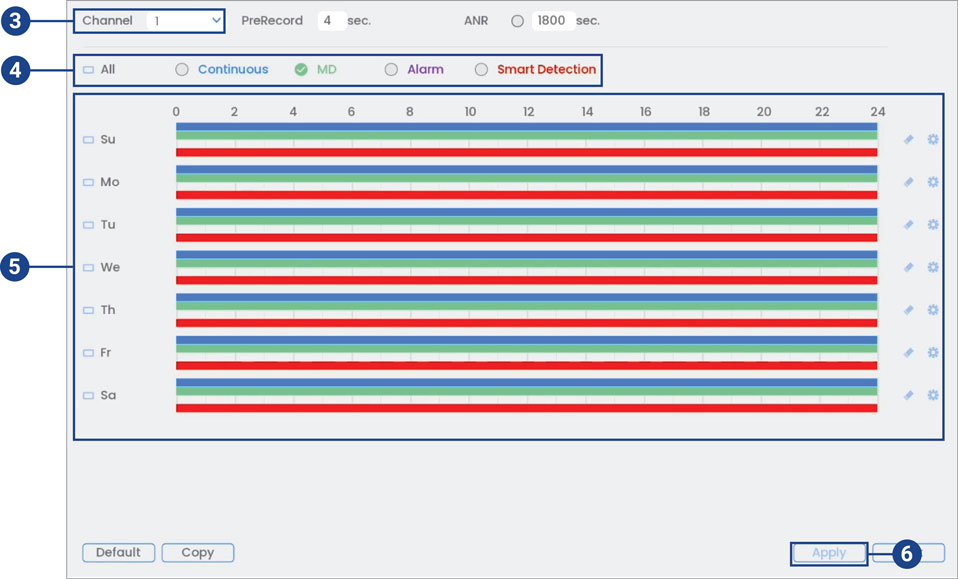This screenshot has width=958, height=579.
Task: Click the PreRecord seconds field
Action: click(331, 21)
